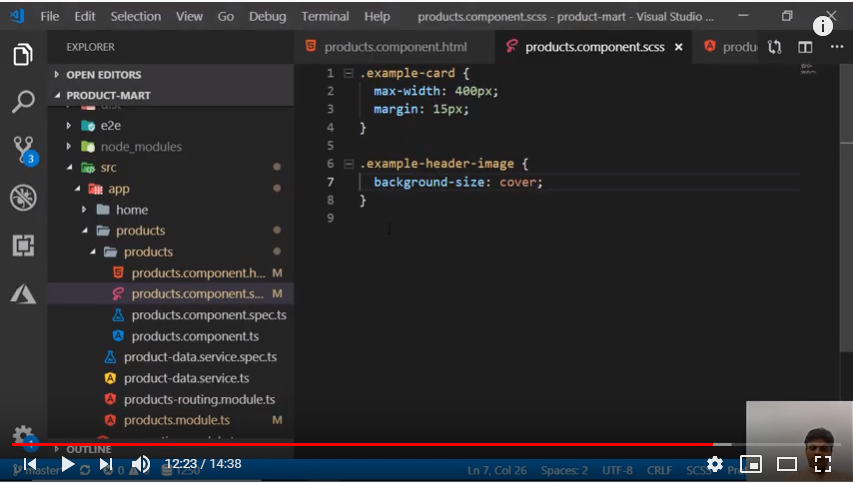Open the Extensions view icon
This screenshot has height=483, width=853.
pos(23,245)
